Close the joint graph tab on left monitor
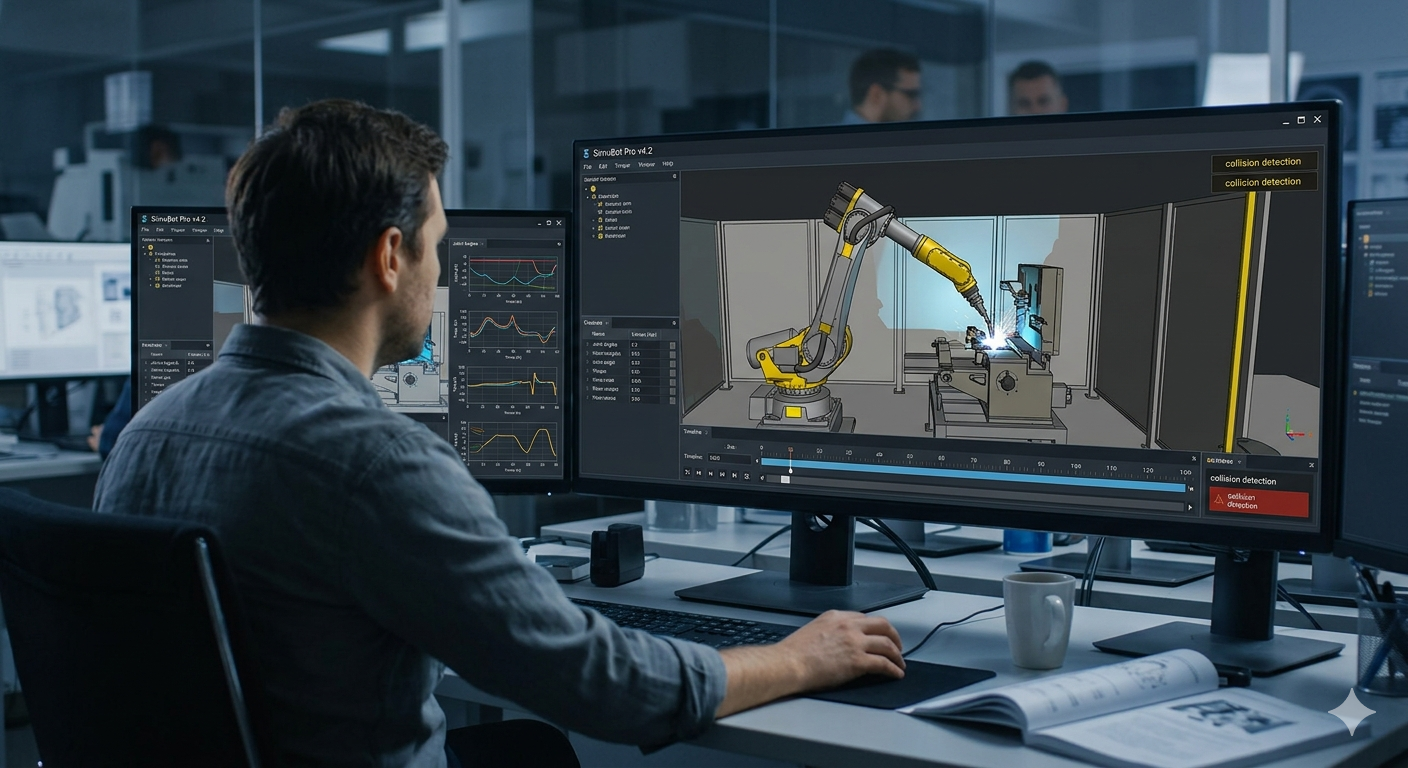1408x768 pixels. (x=482, y=244)
